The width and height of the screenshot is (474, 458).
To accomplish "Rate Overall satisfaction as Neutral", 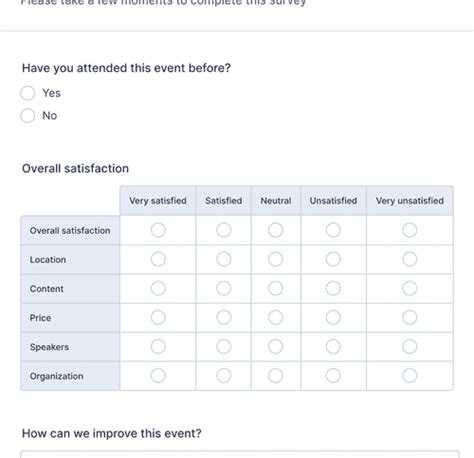I will coord(276,230).
